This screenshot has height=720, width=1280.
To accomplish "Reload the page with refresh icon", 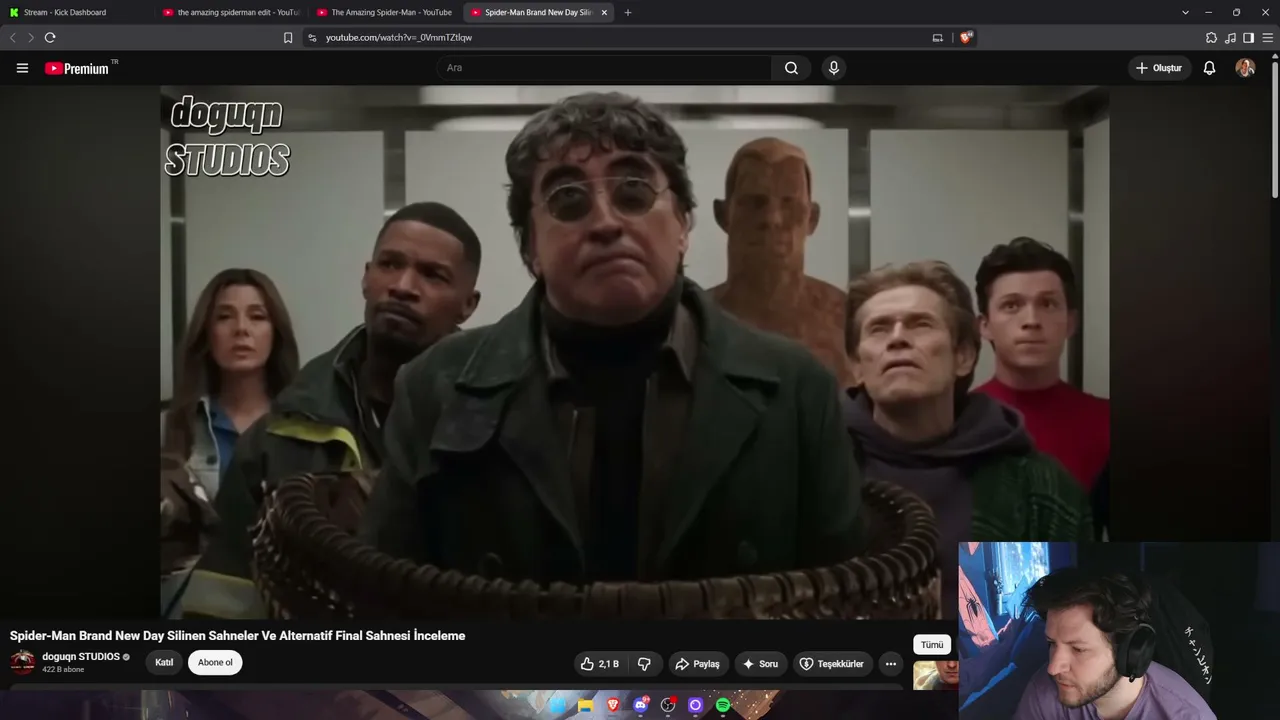I will tap(50, 38).
